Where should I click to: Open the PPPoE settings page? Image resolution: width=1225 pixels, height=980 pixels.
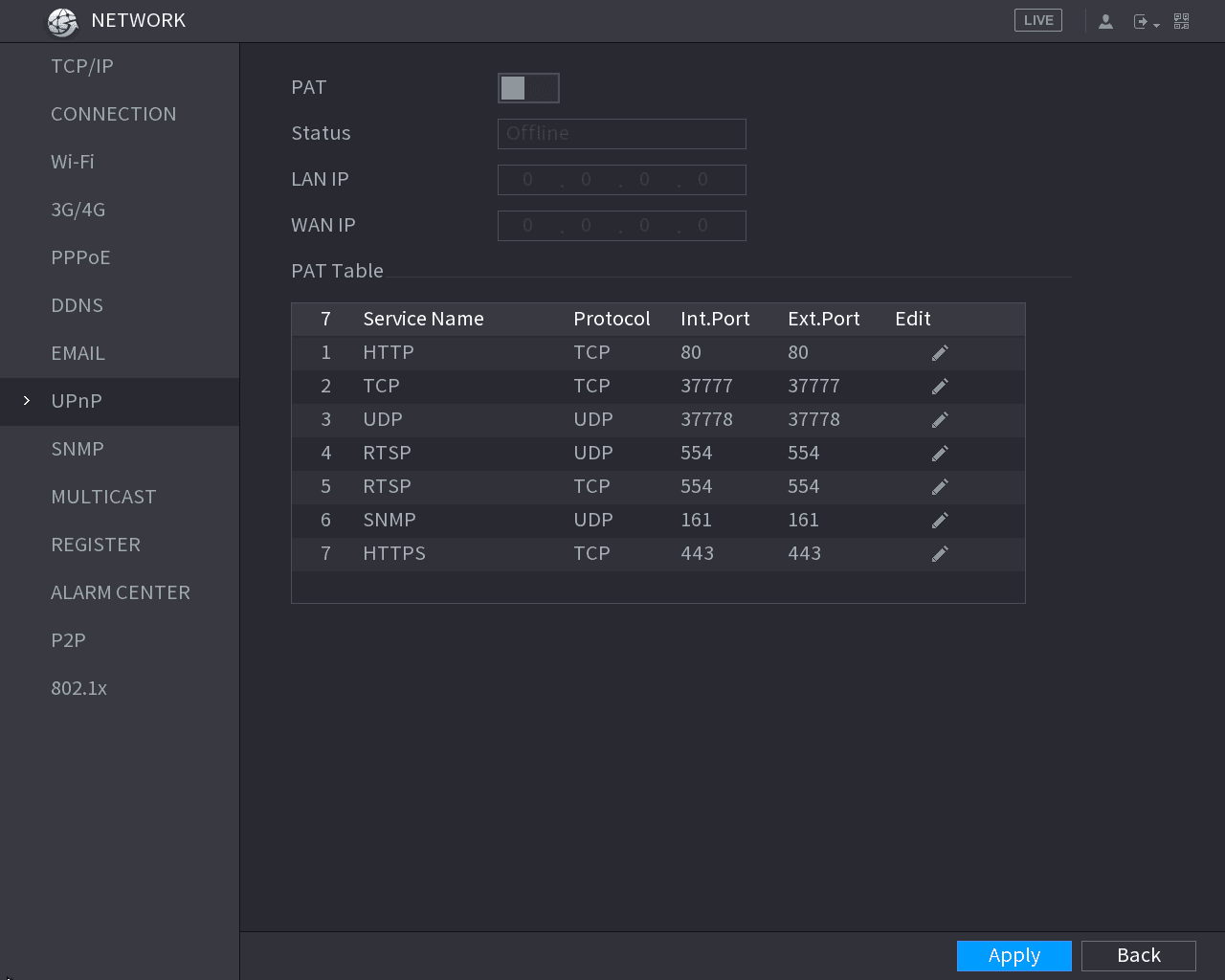click(120, 258)
